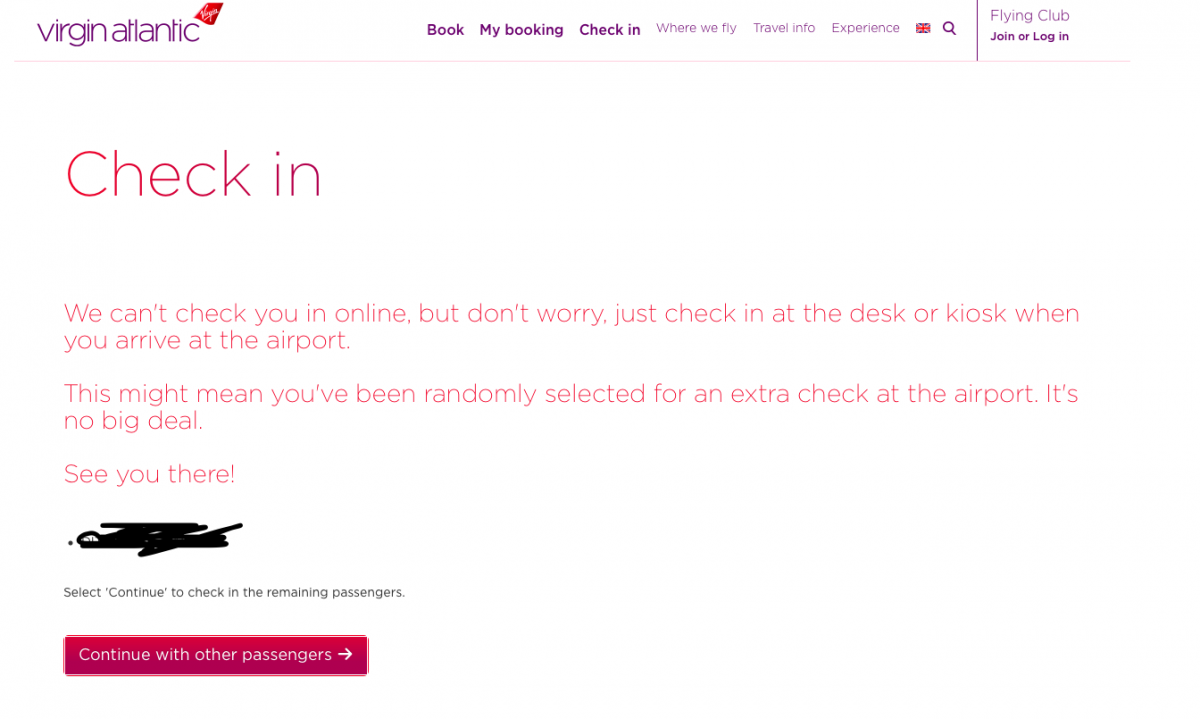Viewport: 1200px width, 719px height.
Task: Click the Log in link
Action: point(1050,37)
